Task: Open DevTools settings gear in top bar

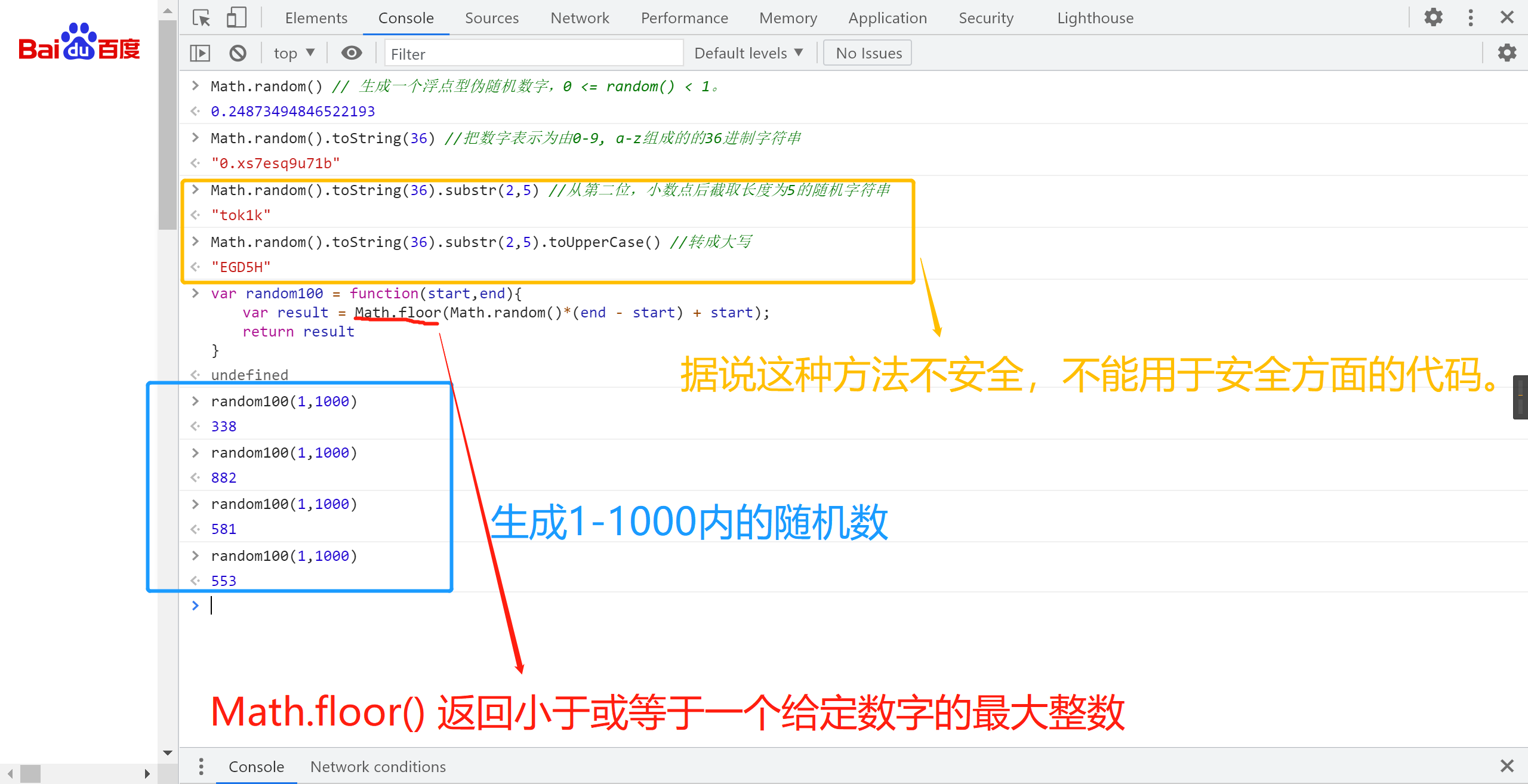Action: [1433, 18]
